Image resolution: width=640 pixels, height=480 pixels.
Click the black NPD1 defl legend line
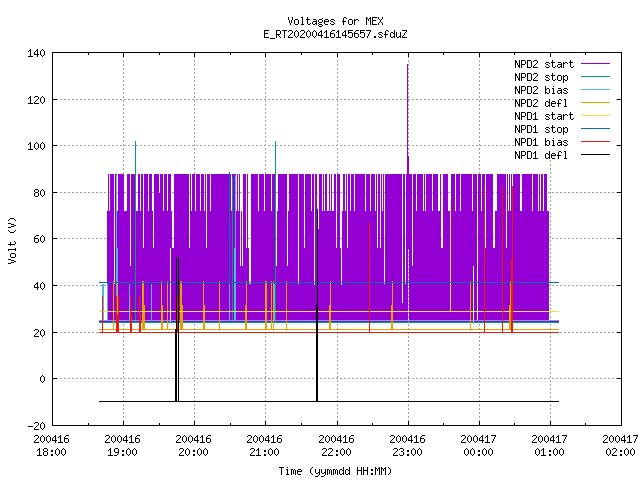click(596, 155)
